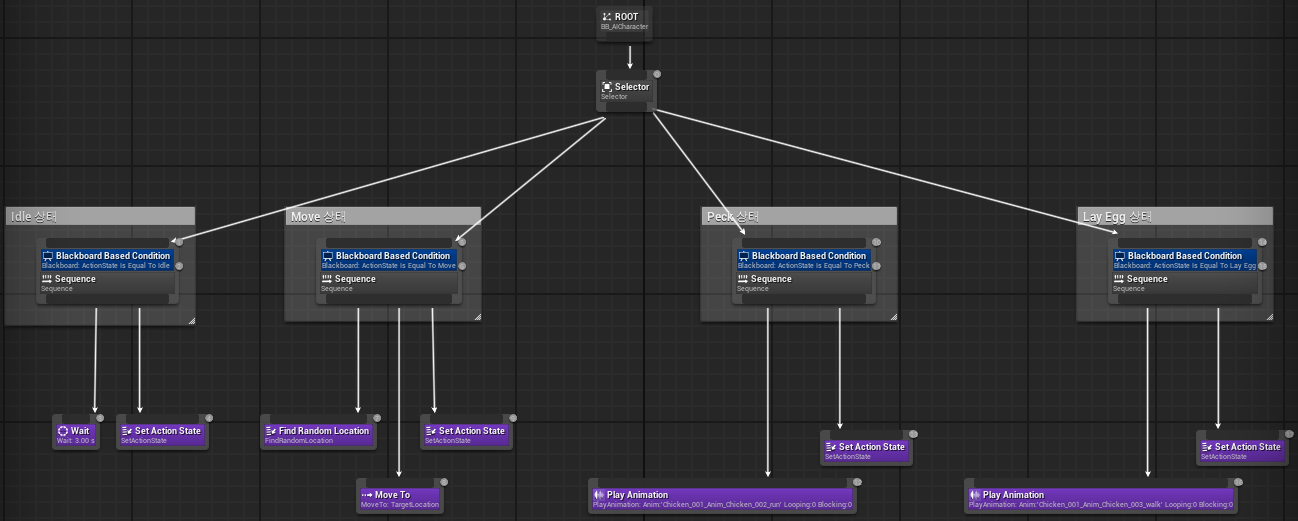Image resolution: width=1298 pixels, height=521 pixels.
Task: Click 'ActionState Is Equal To Lay Egg' text
Action: (1203, 266)
